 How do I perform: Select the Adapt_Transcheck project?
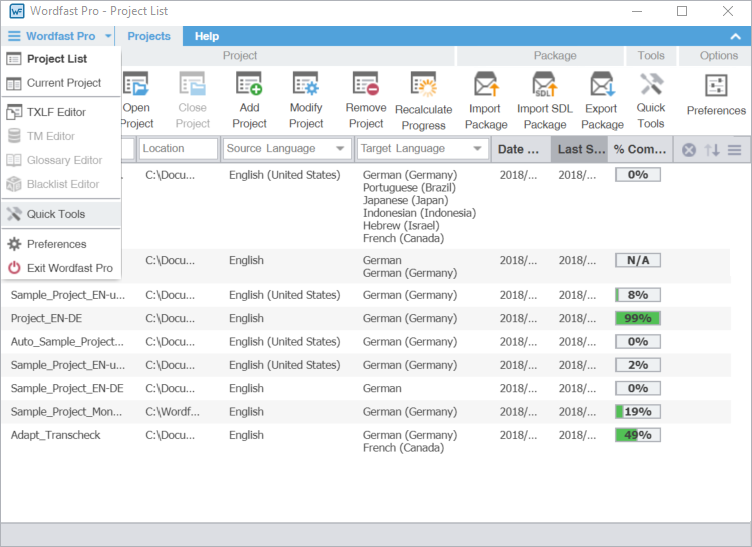tap(56, 435)
